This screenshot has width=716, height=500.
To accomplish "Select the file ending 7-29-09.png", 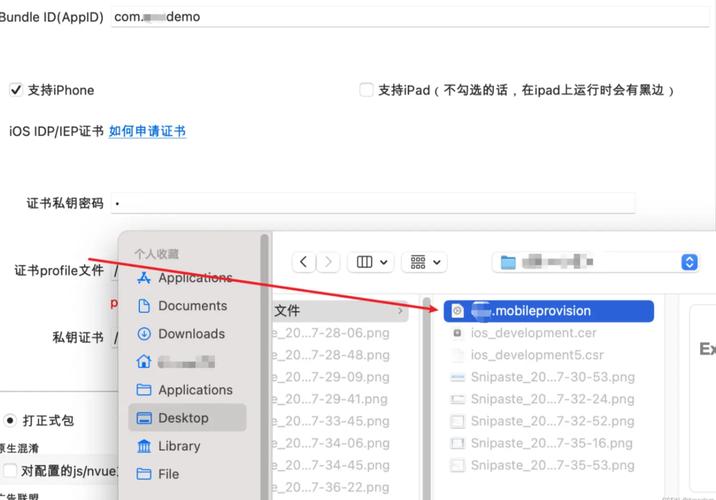I will tap(331, 377).
